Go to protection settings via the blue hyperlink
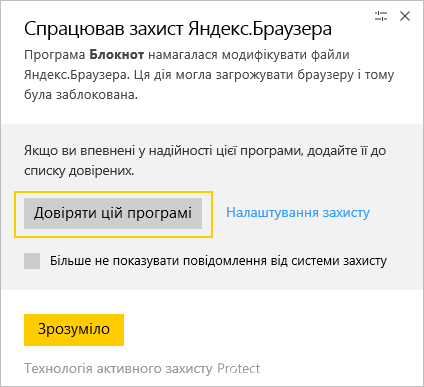 tap(298, 213)
